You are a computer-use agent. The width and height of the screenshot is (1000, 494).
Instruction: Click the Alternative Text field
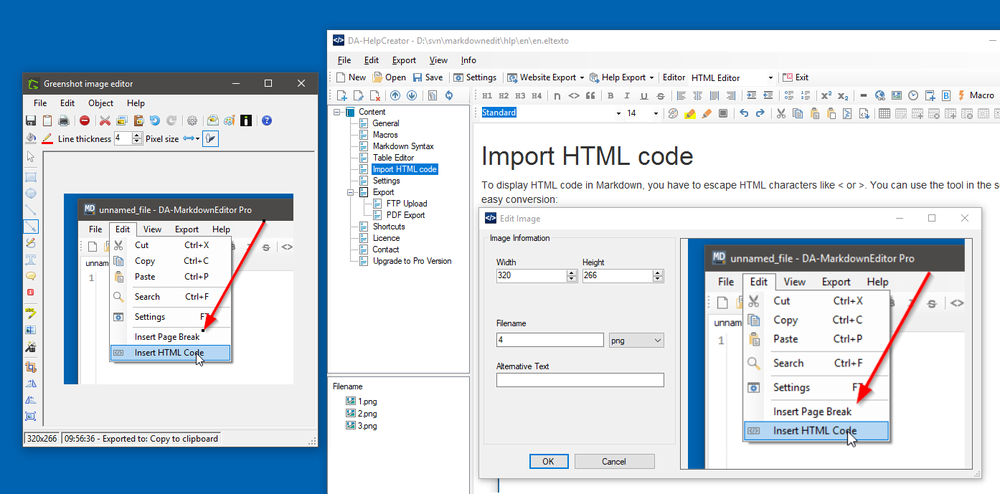(x=580, y=380)
